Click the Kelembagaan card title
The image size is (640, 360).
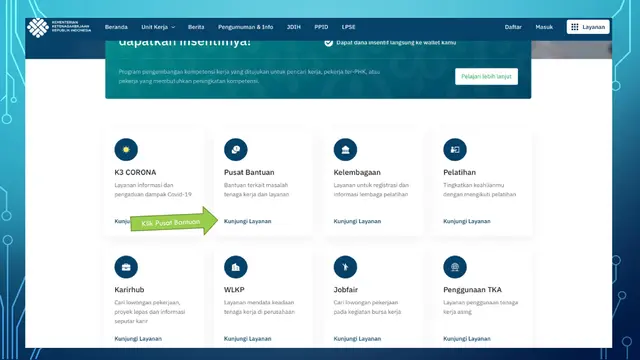tap(357, 172)
